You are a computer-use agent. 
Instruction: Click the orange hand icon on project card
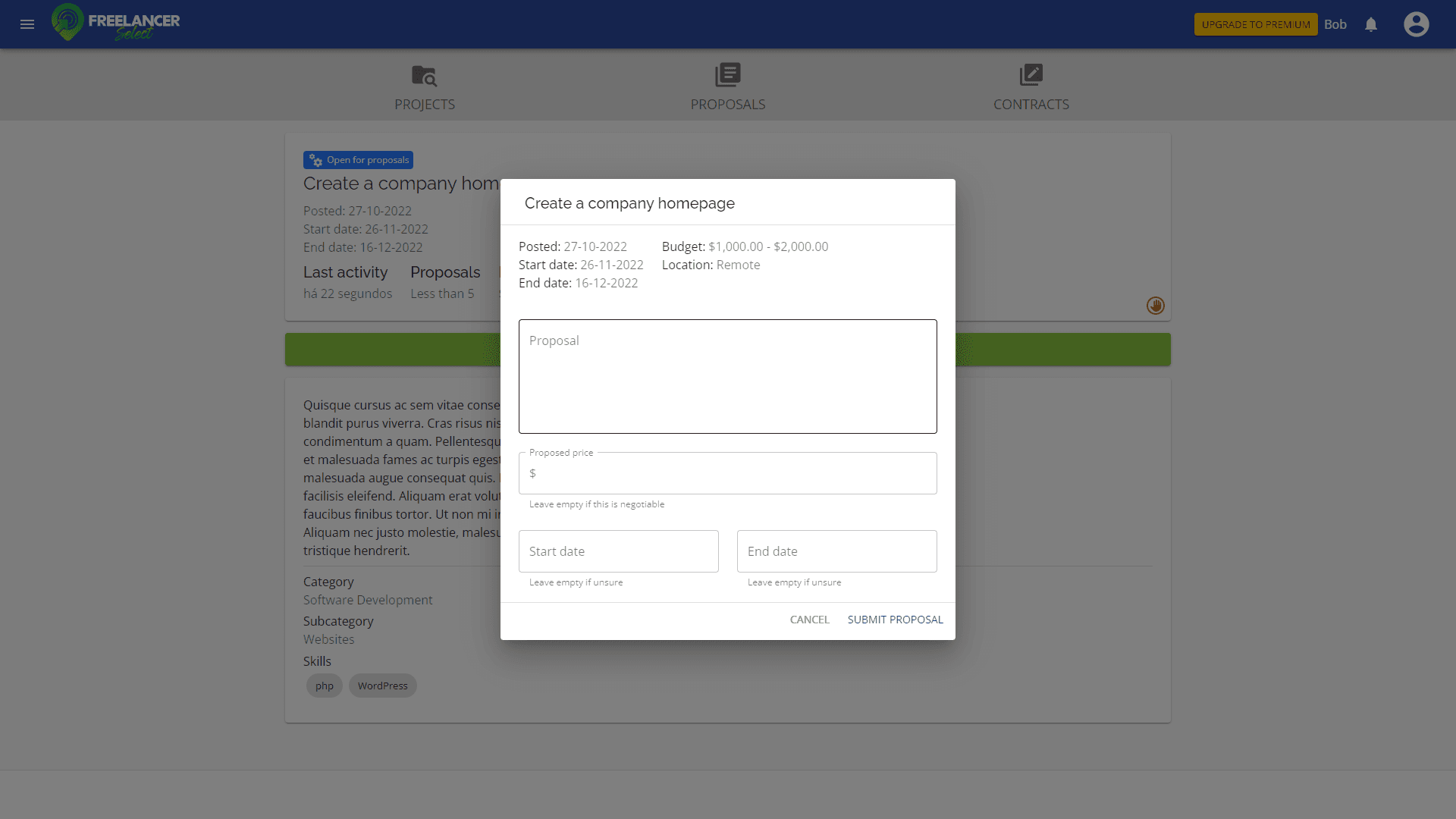(x=1155, y=306)
